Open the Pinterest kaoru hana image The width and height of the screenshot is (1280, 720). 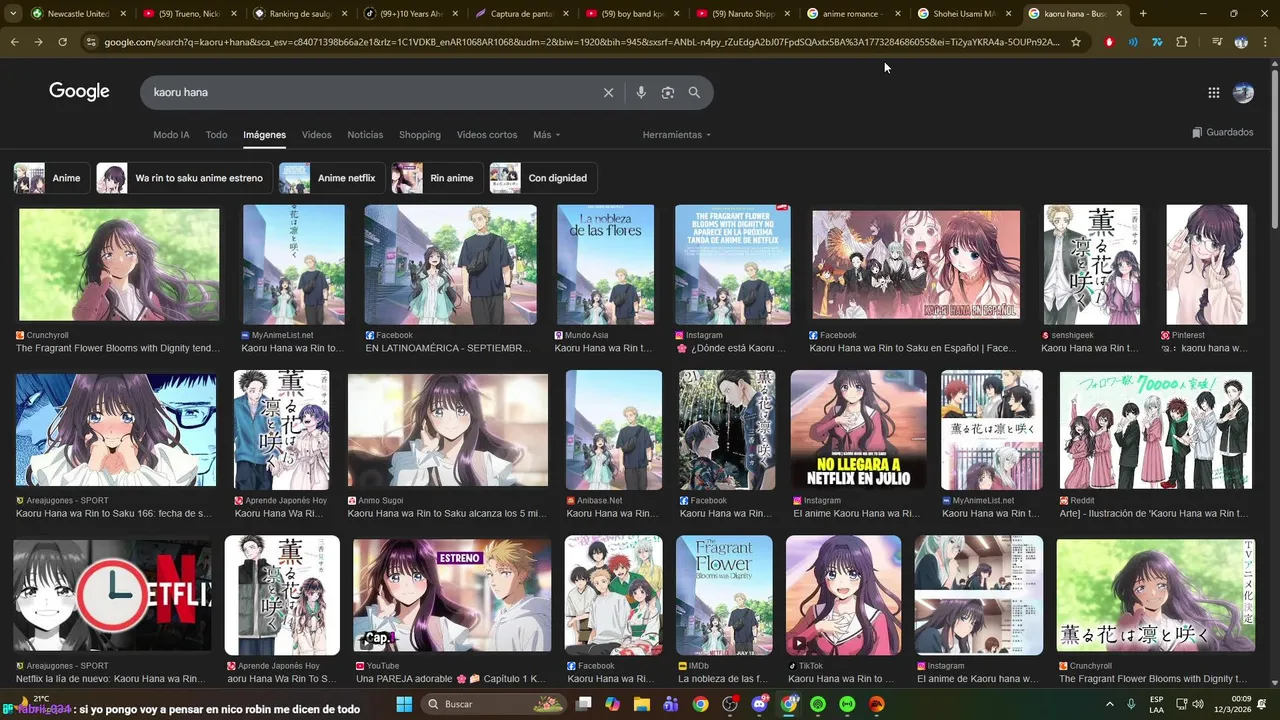[1206, 265]
